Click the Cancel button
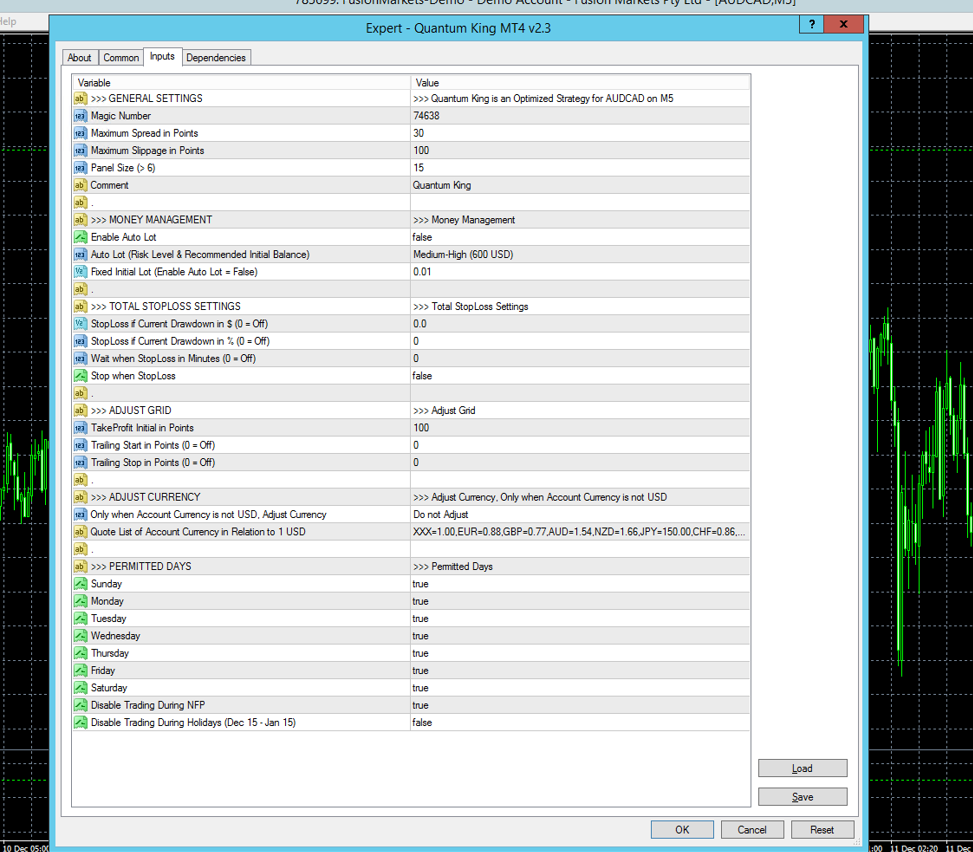 coord(752,830)
